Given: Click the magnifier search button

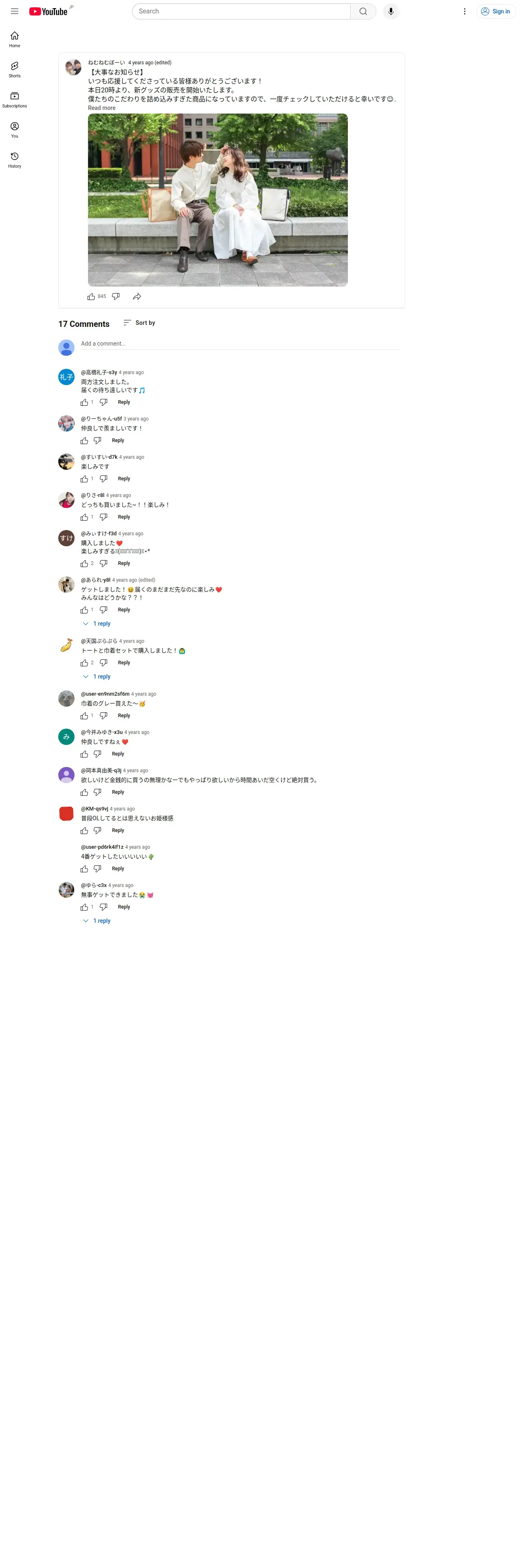Looking at the screenshot, I should (363, 11).
